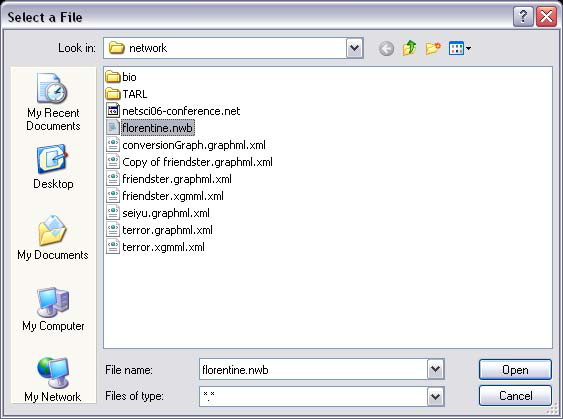Go up one folder level
The height and width of the screenshot is (419, 563).
point(409,48)
